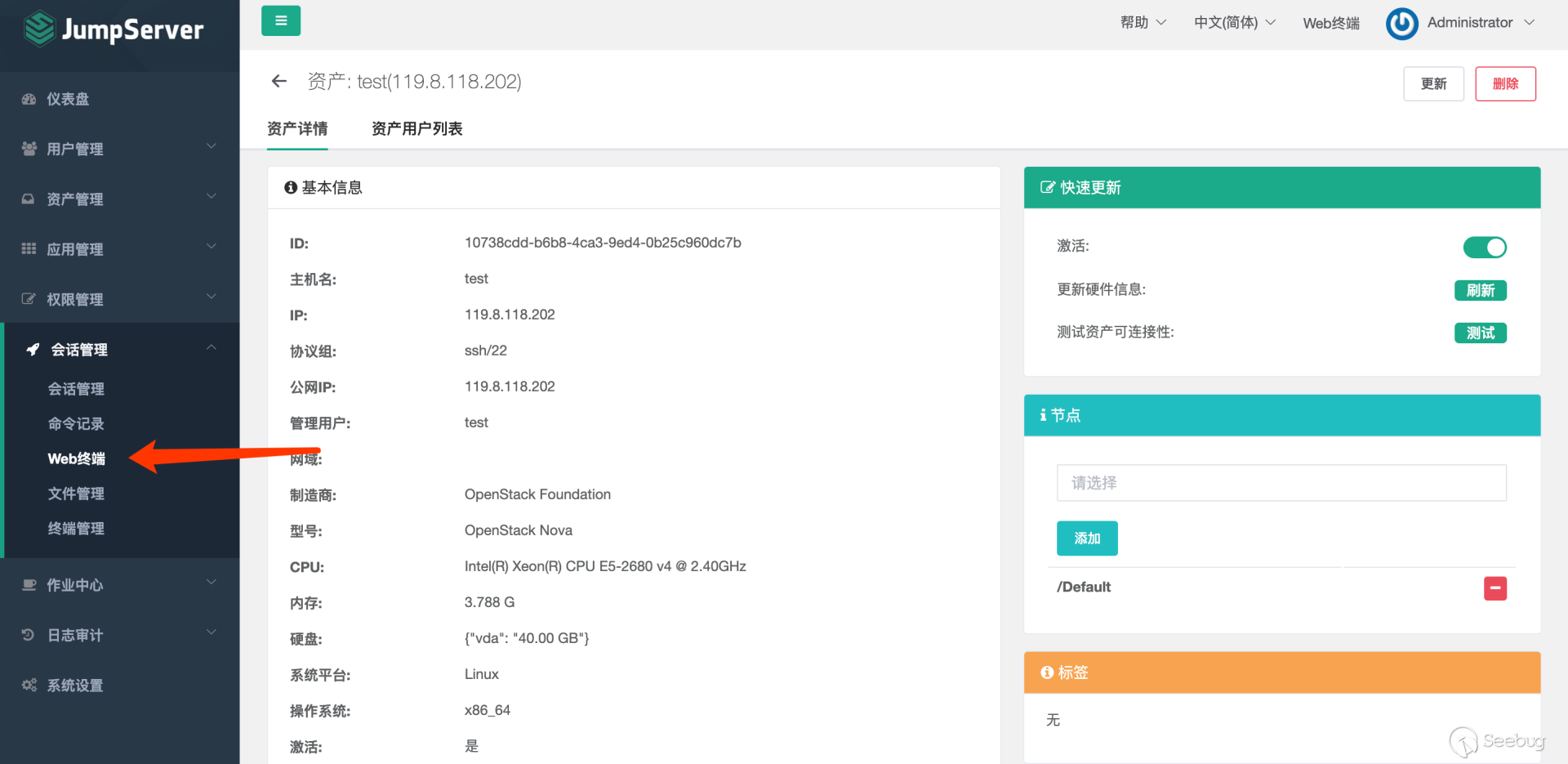
Task: Open 文件管理 in the sidebar
Action: point(76,494)
